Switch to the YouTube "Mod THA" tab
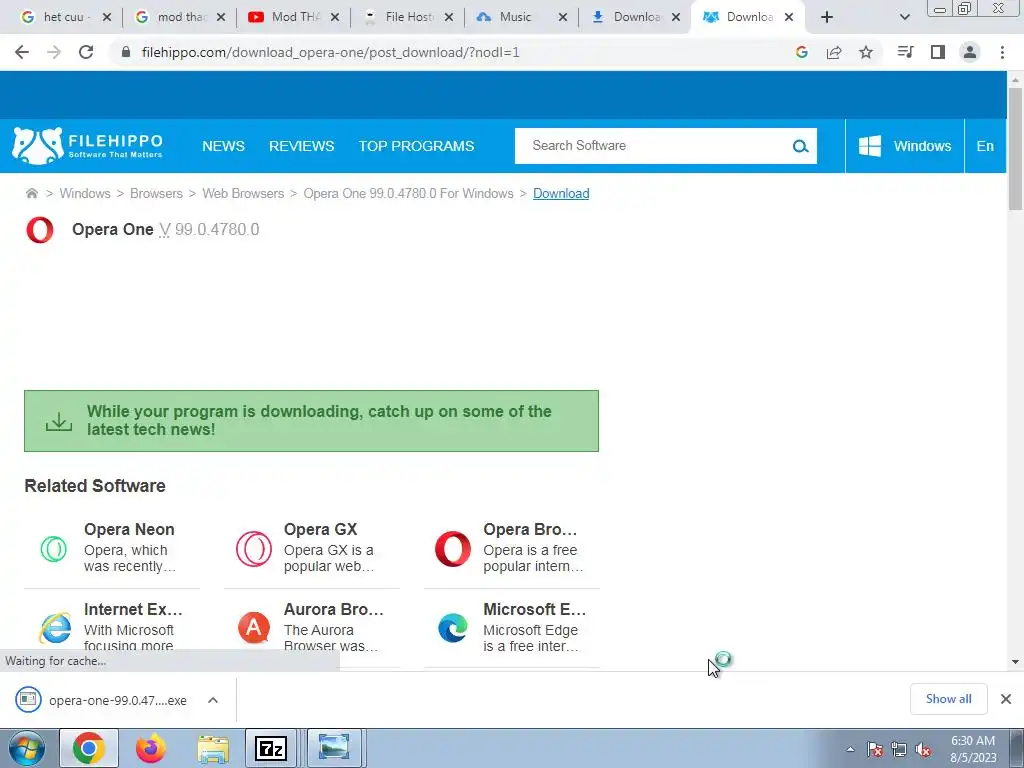 click(x=292, y=17)
